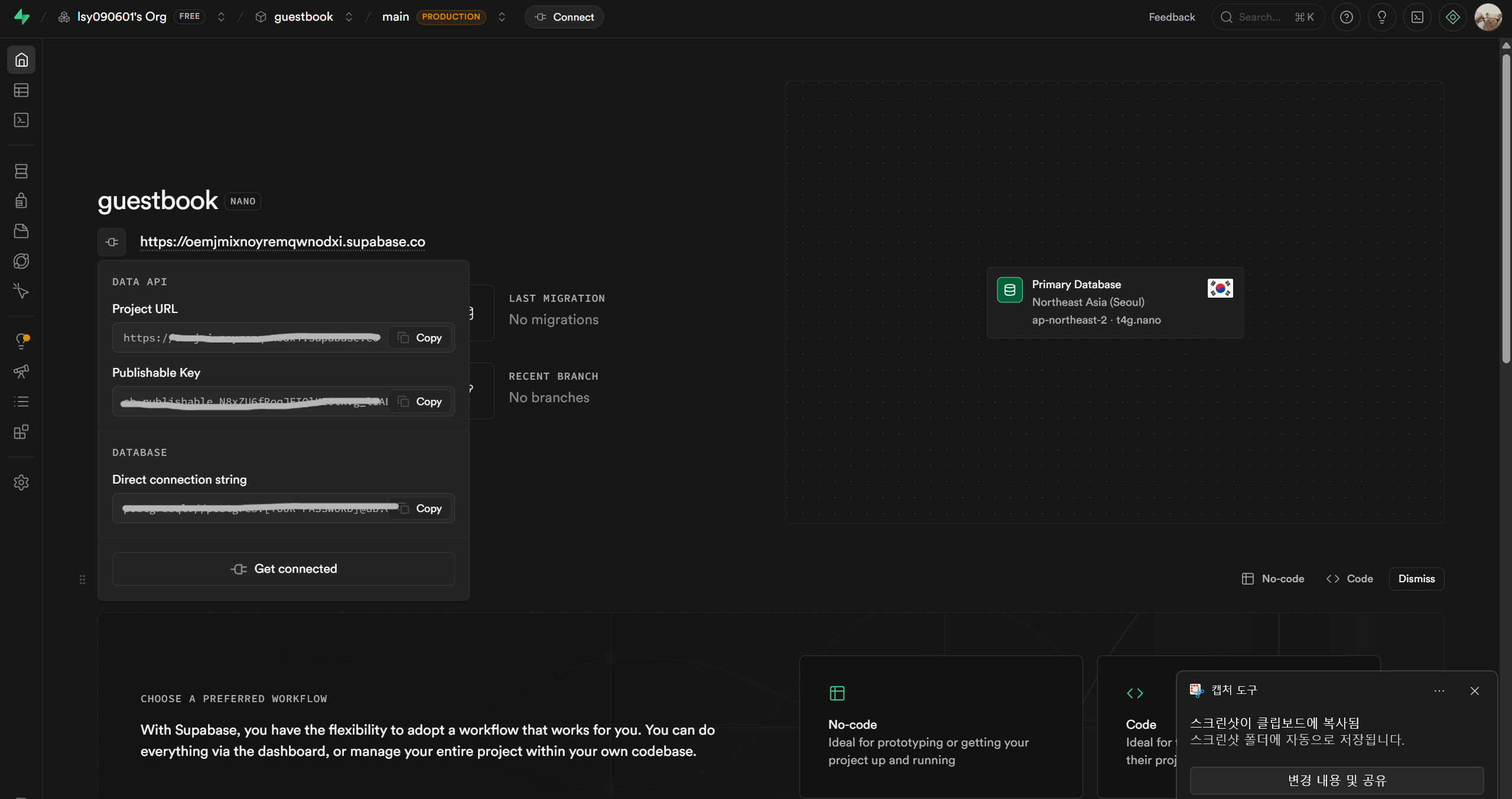The image size is (1512, 799).
Task: Switch workflow view to Code
Action: [1350, 579]
